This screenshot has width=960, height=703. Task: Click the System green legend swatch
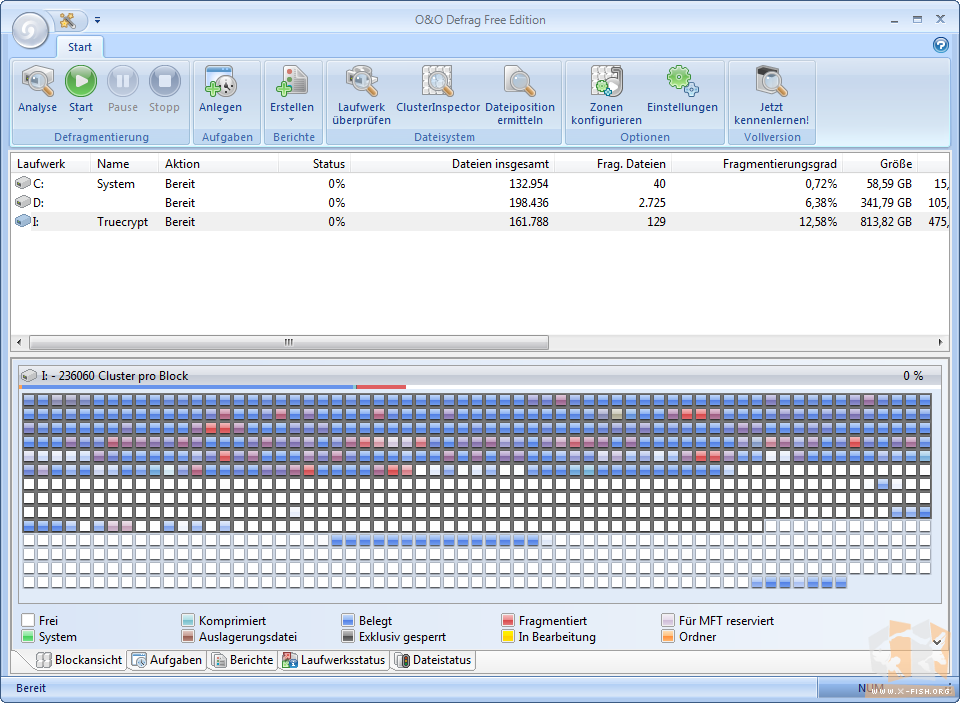[28, 636]
